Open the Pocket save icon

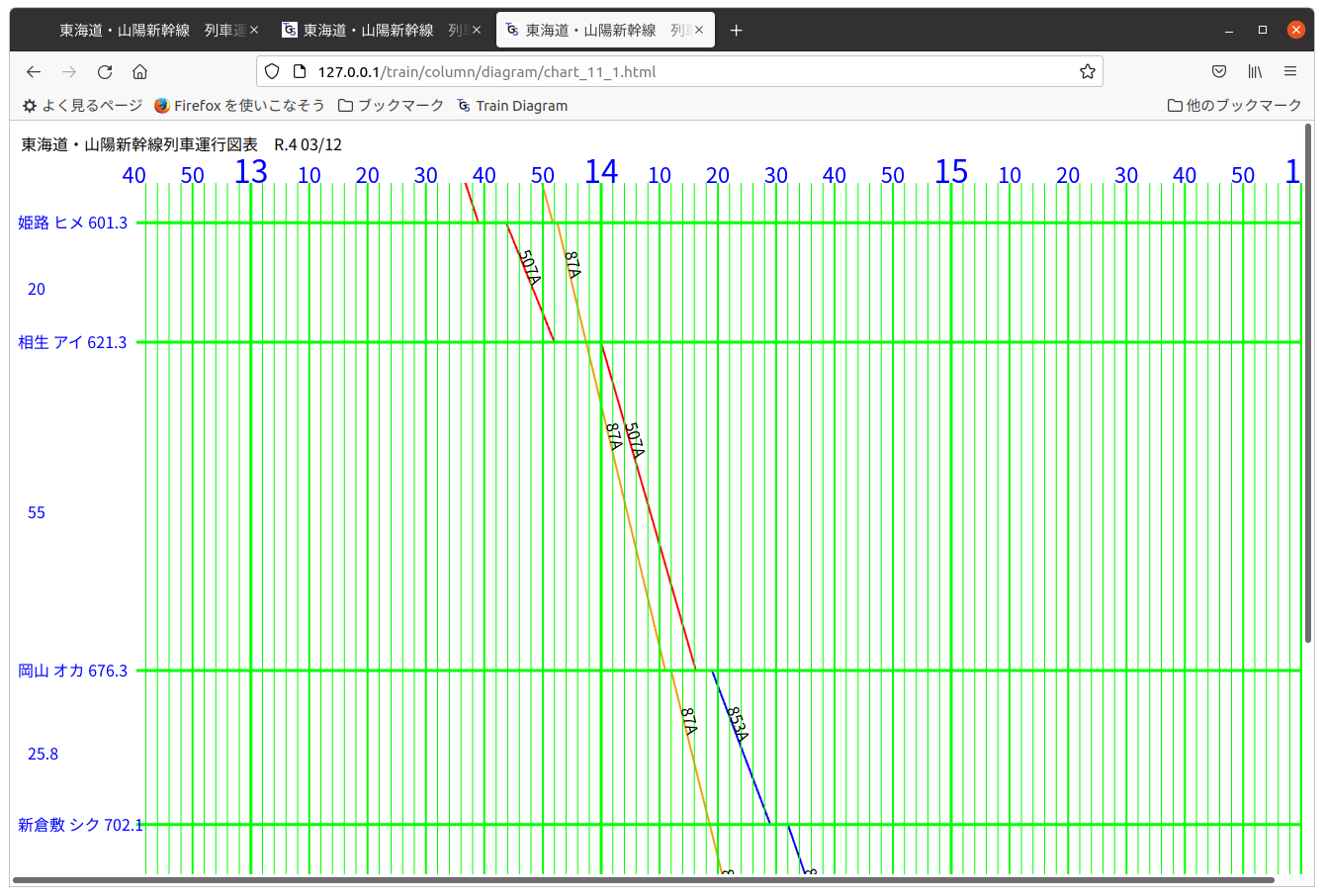click(x=1219, y=71)
